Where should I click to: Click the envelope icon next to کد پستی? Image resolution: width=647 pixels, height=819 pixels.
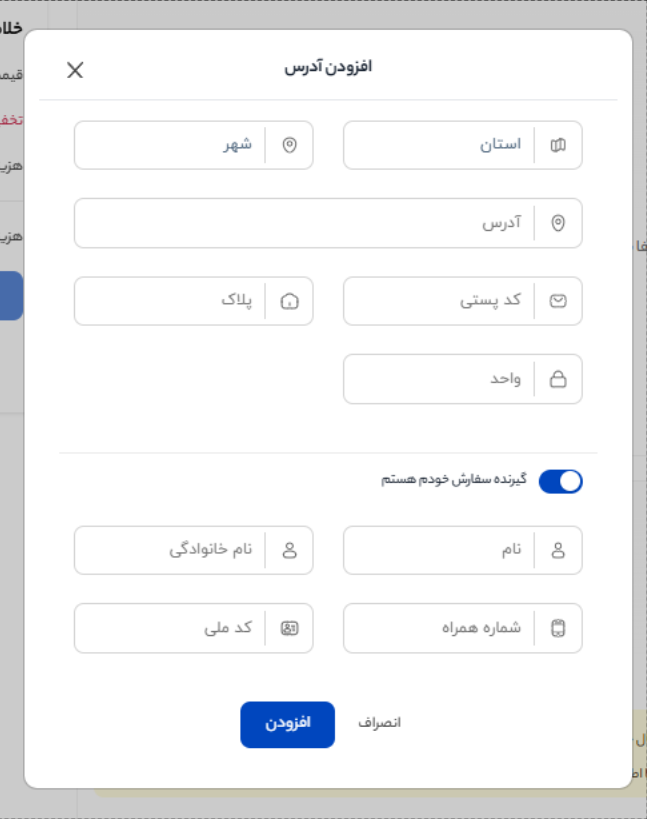point(558,301)
